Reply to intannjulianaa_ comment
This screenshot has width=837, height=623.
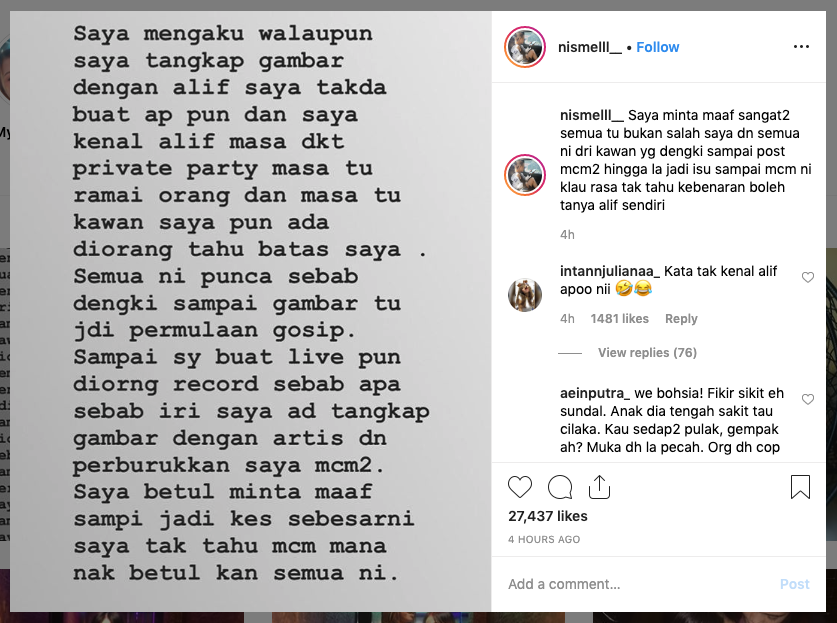[x=681, y=319]
